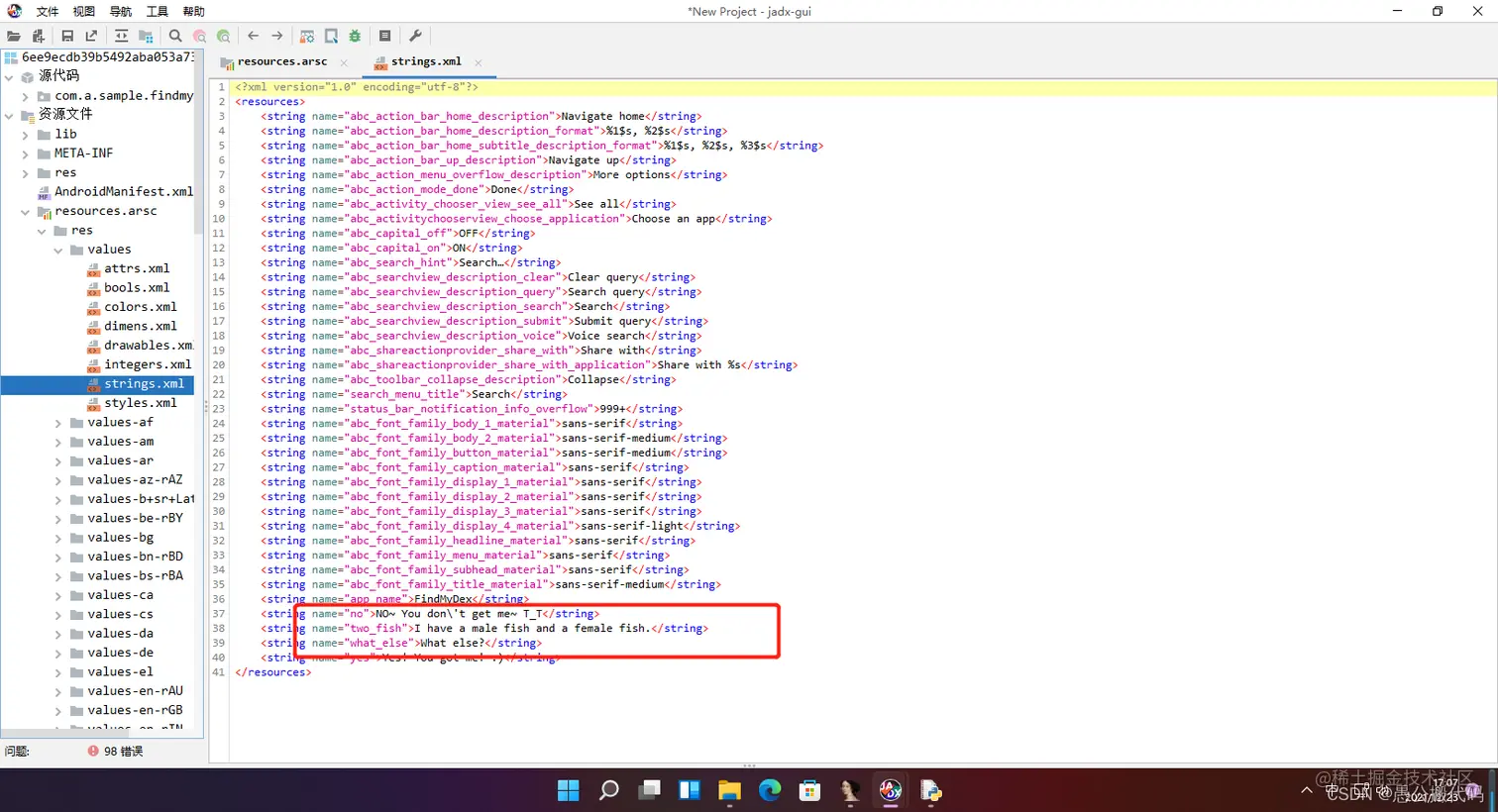Select dimens.xml in the tree
Image resolution: width=1498 pixels, height=812 pixels.
(141, 326)
